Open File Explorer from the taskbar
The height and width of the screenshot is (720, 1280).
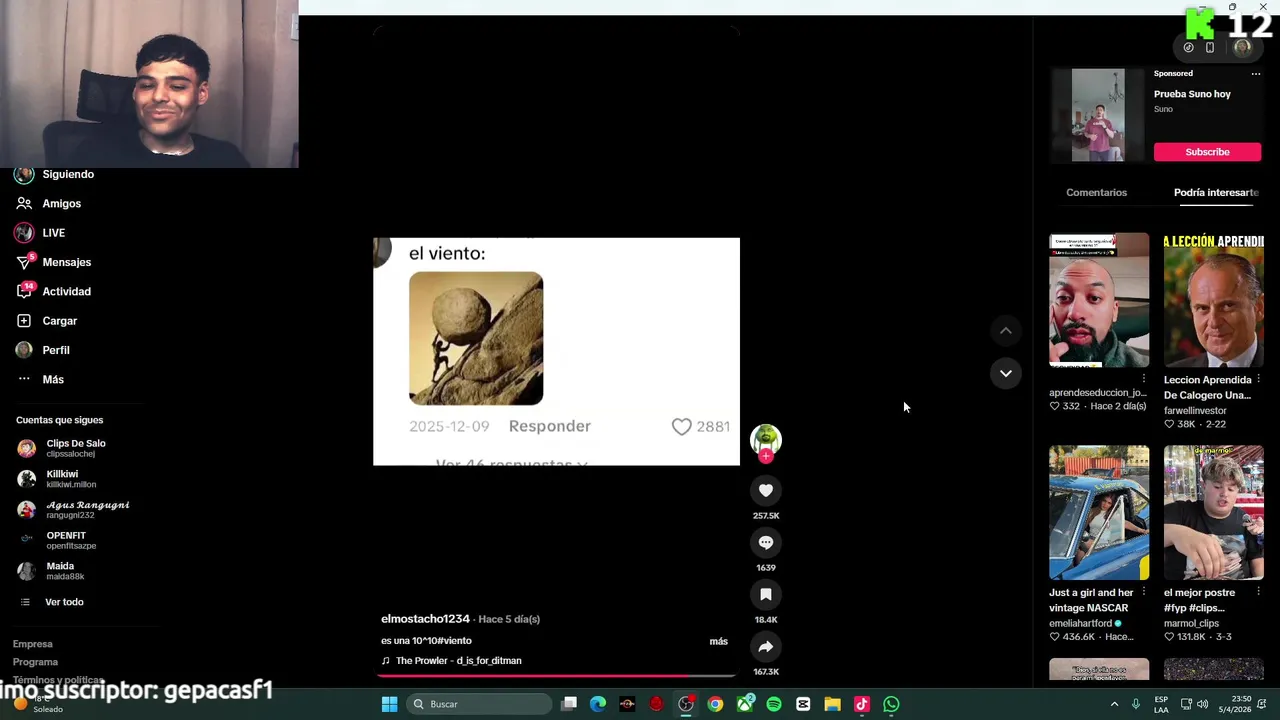(x=832, y=704)
